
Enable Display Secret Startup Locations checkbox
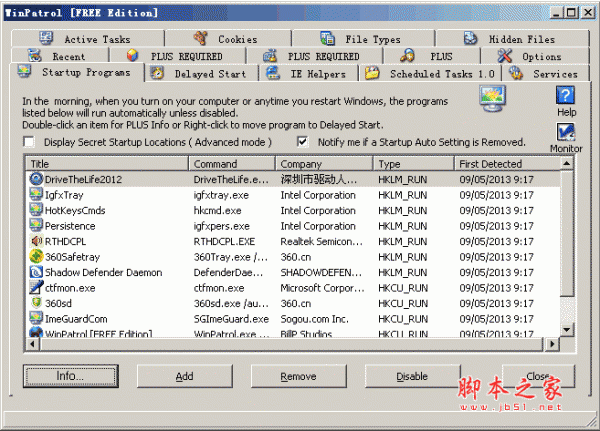[29, 142]
